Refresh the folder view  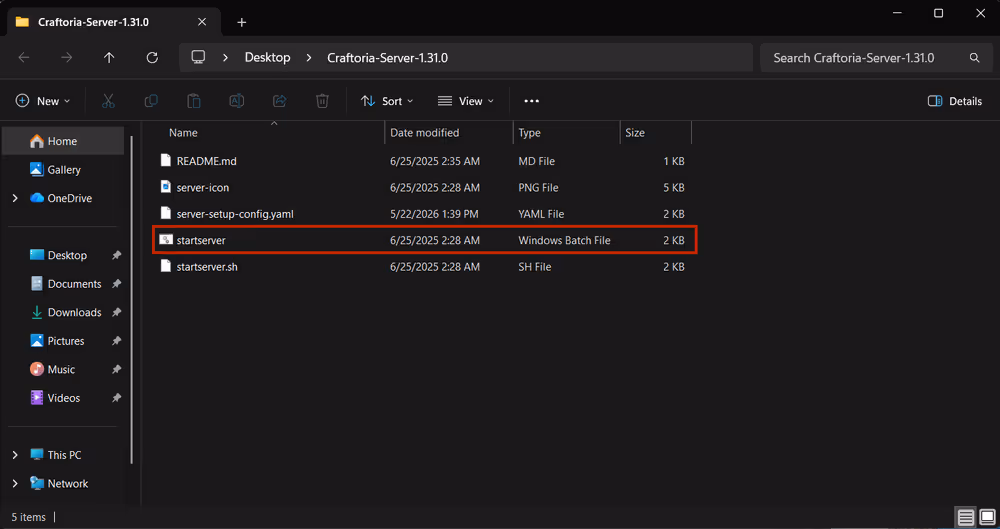coord(152,57)
